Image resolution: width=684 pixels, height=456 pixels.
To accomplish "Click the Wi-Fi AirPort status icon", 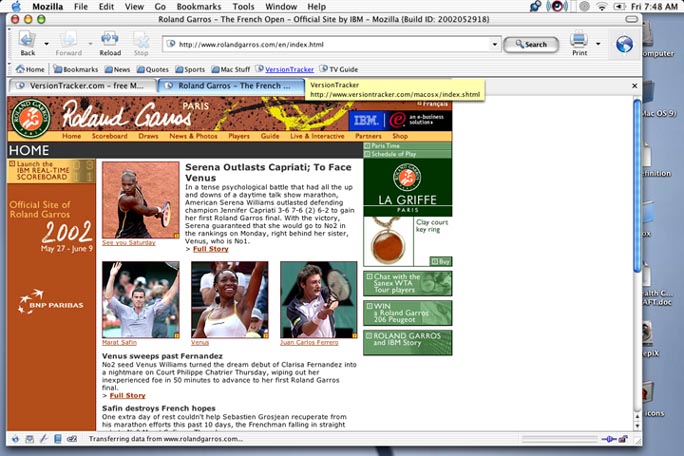I will pos(602,7).
